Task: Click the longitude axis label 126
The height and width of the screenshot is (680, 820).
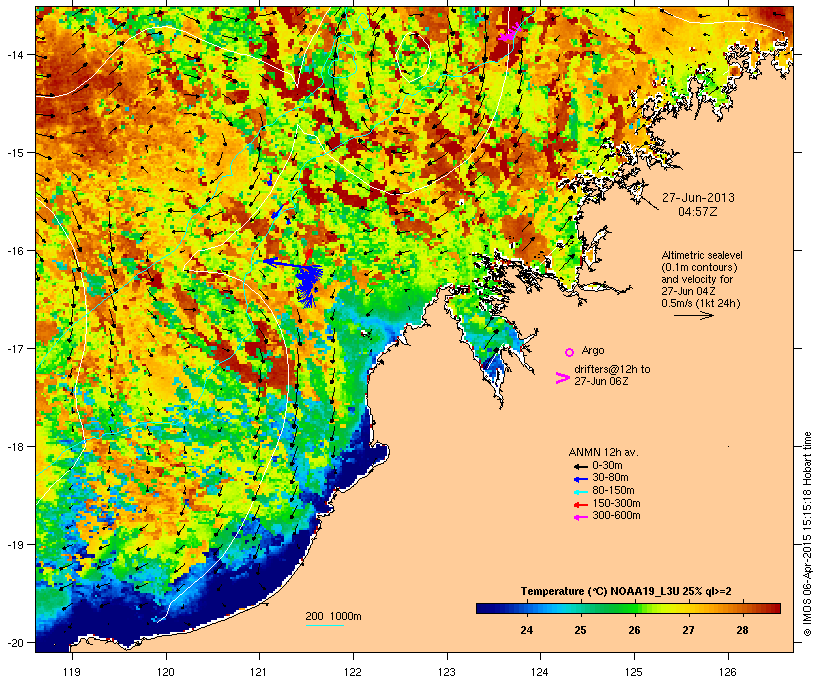Action: (727, 672)
